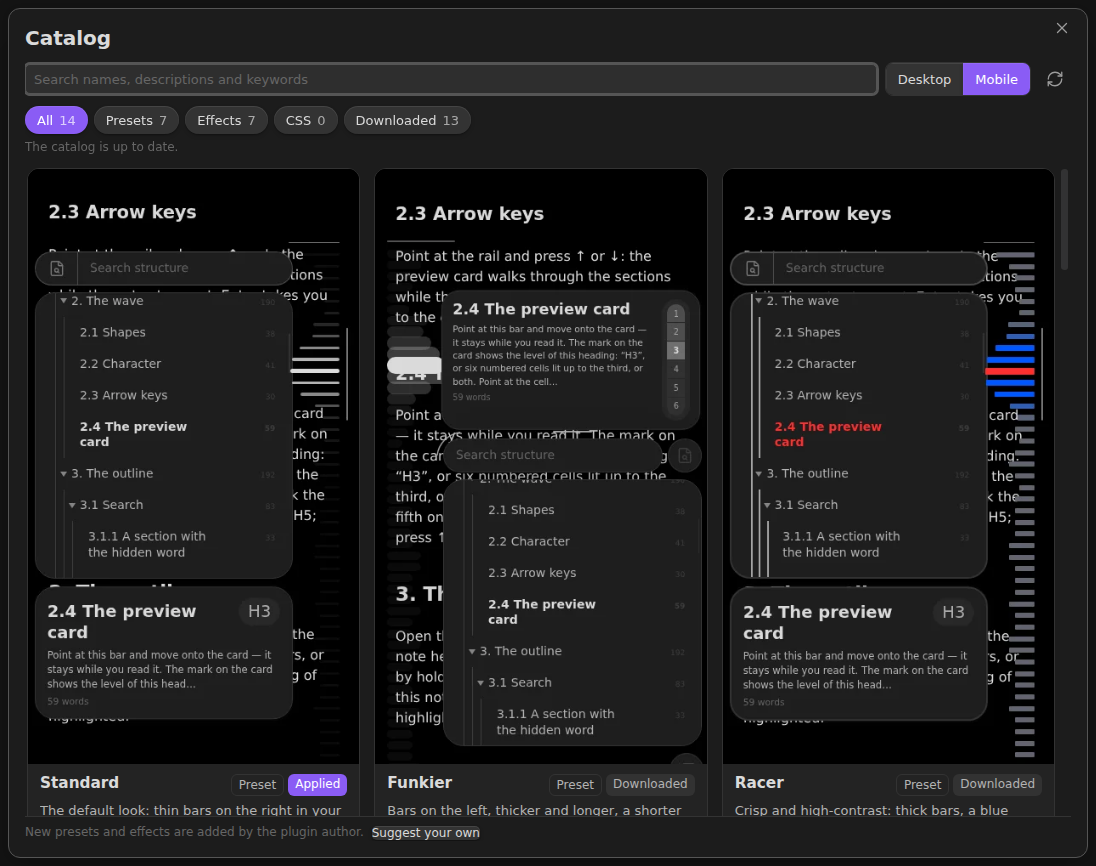1096x866 pixels.
Task: Collapse '3.1 Search' in Racer preview
Action: pos(767,505)
